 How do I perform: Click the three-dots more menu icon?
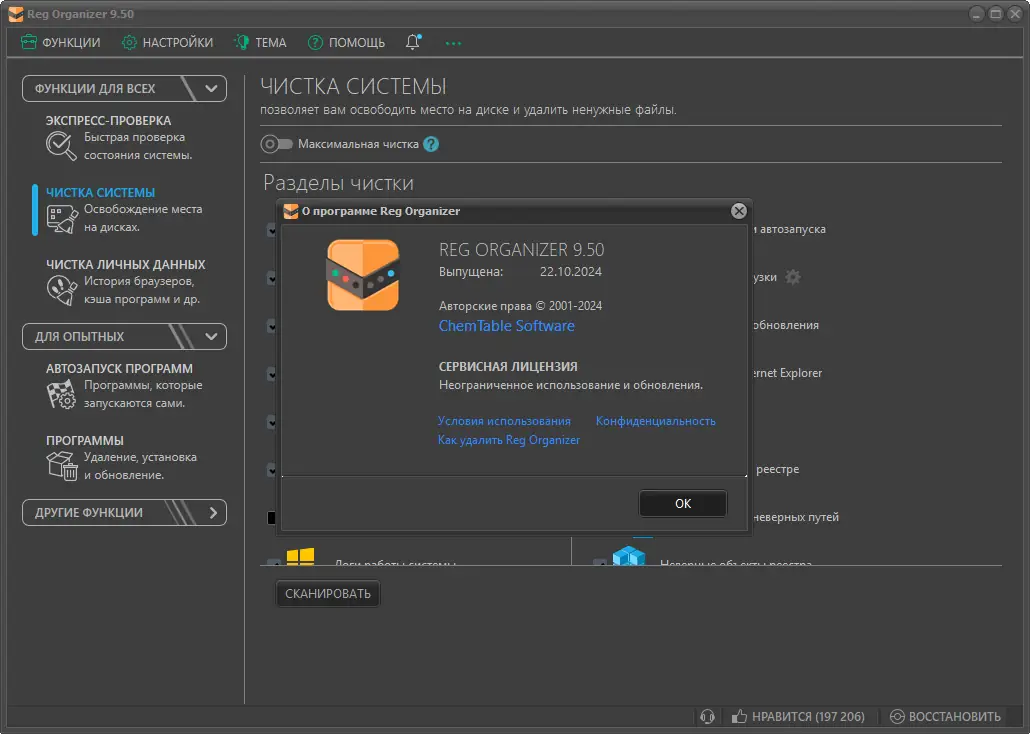click(453, 43)
